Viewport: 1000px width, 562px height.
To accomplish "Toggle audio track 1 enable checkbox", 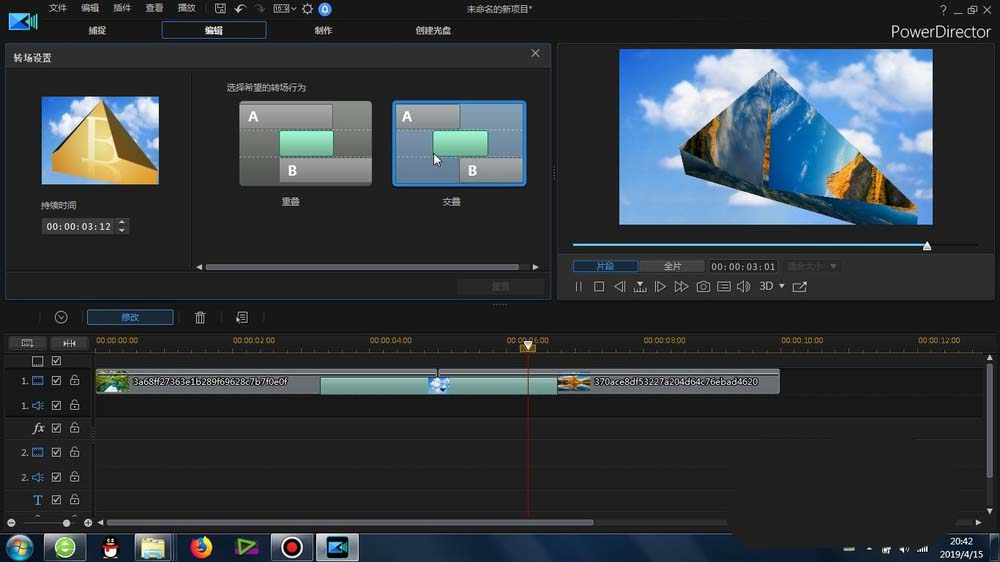I will click(56, 405).
